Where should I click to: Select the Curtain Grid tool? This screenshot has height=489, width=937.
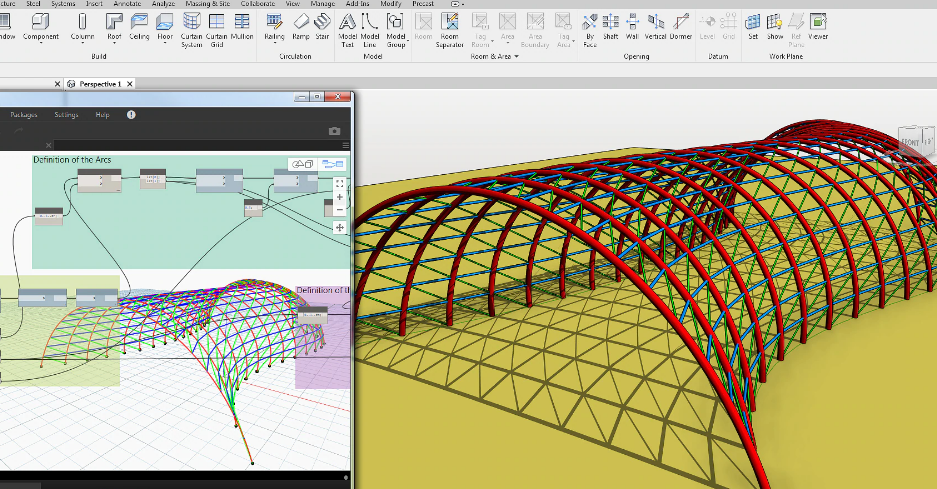click(x=216, y=31)
